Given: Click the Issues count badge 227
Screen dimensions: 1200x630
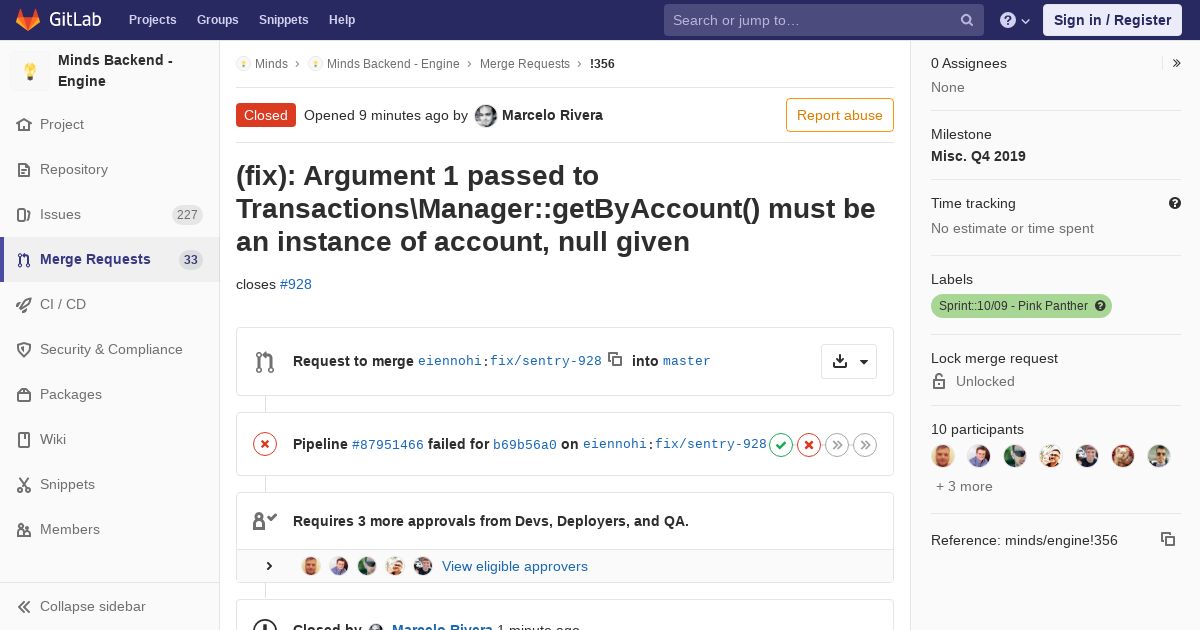Looking at the screenshot, I should click(187, 215).
